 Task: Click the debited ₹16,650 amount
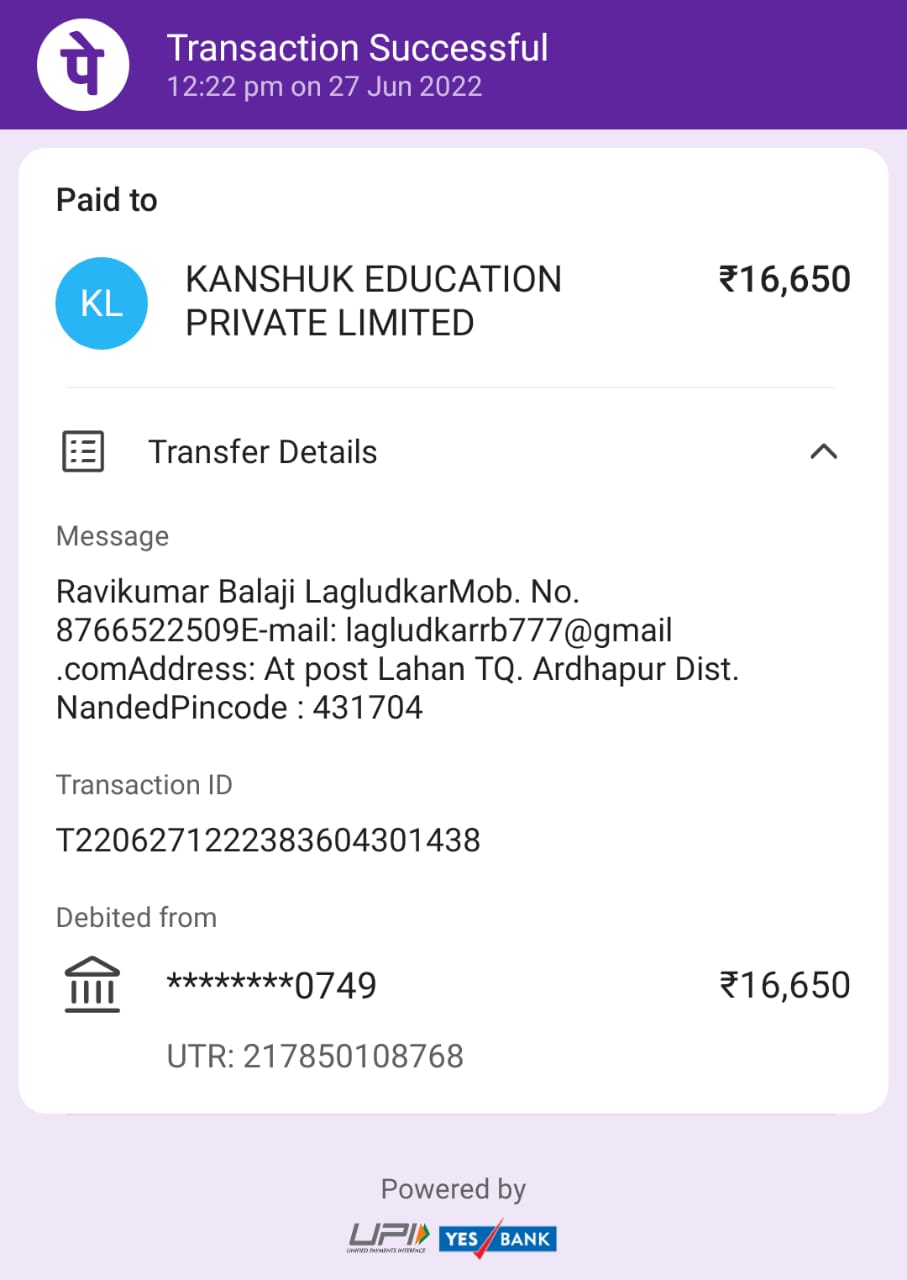point(784,985)
